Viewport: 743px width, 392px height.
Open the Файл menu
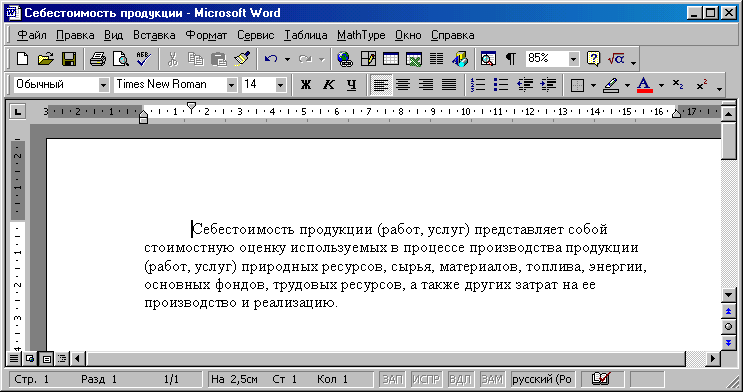[31, 35]
